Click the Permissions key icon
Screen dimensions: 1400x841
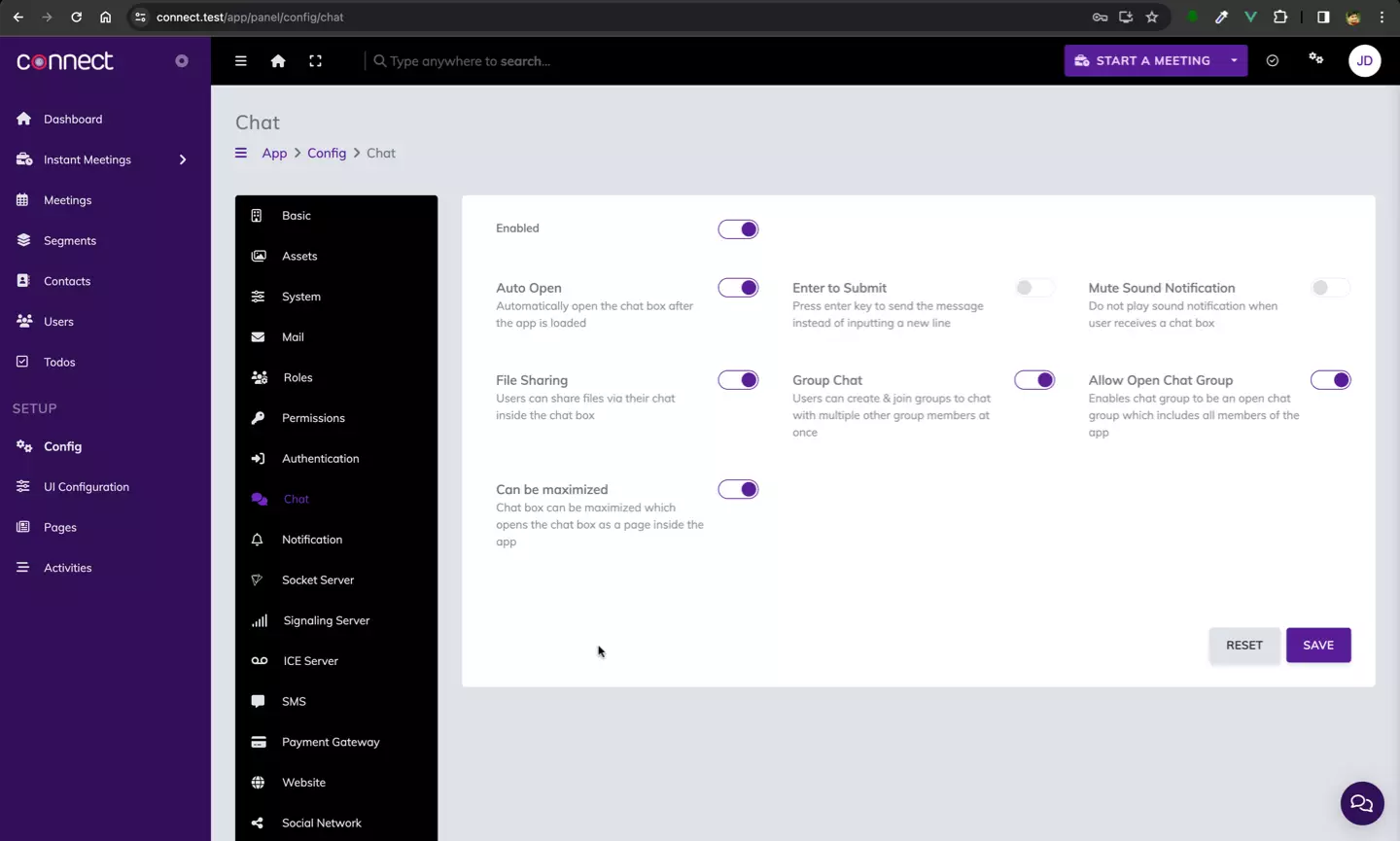(258, 418)
